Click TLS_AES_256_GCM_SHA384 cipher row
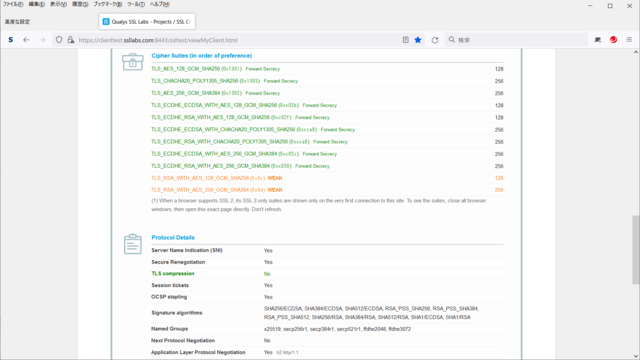Screen dimensions: 640x360 click(327, 93)
